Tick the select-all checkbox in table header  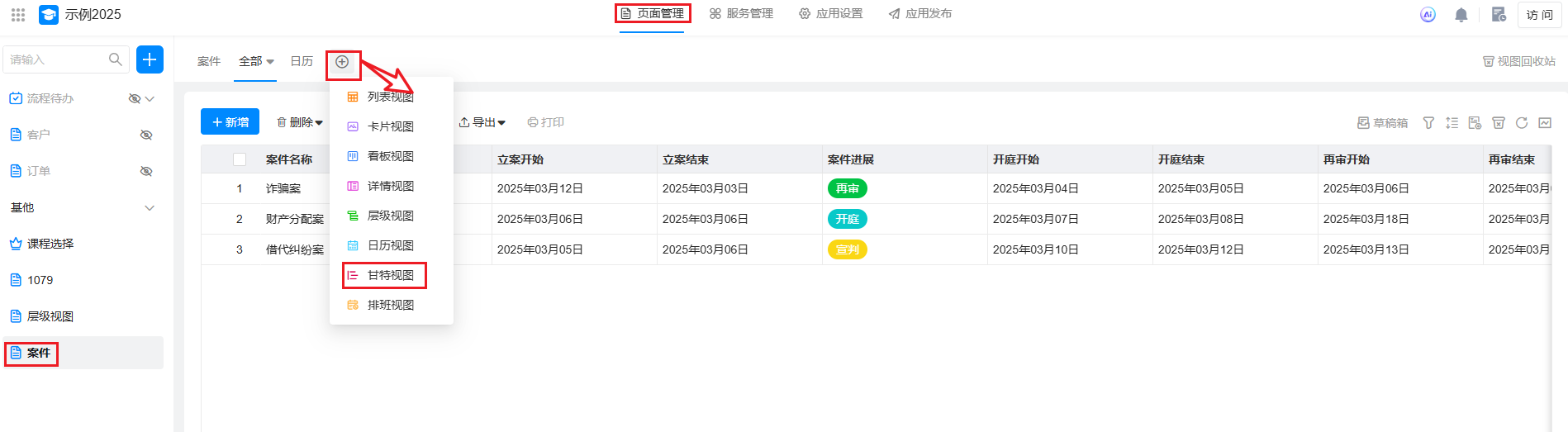240,159
